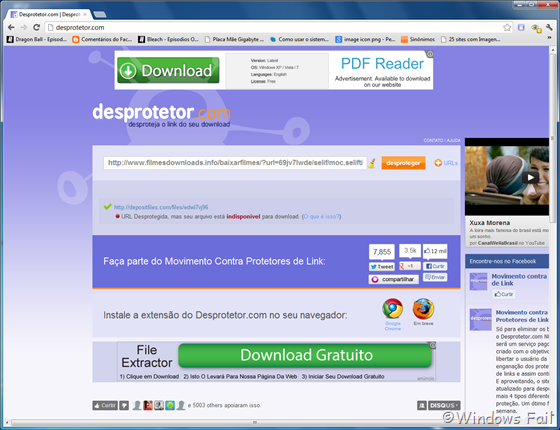Open the Movimento contra de Link Facebook page
Image resolution: width=560 pixels, height=430 pixels.
[x=519, y=280]
